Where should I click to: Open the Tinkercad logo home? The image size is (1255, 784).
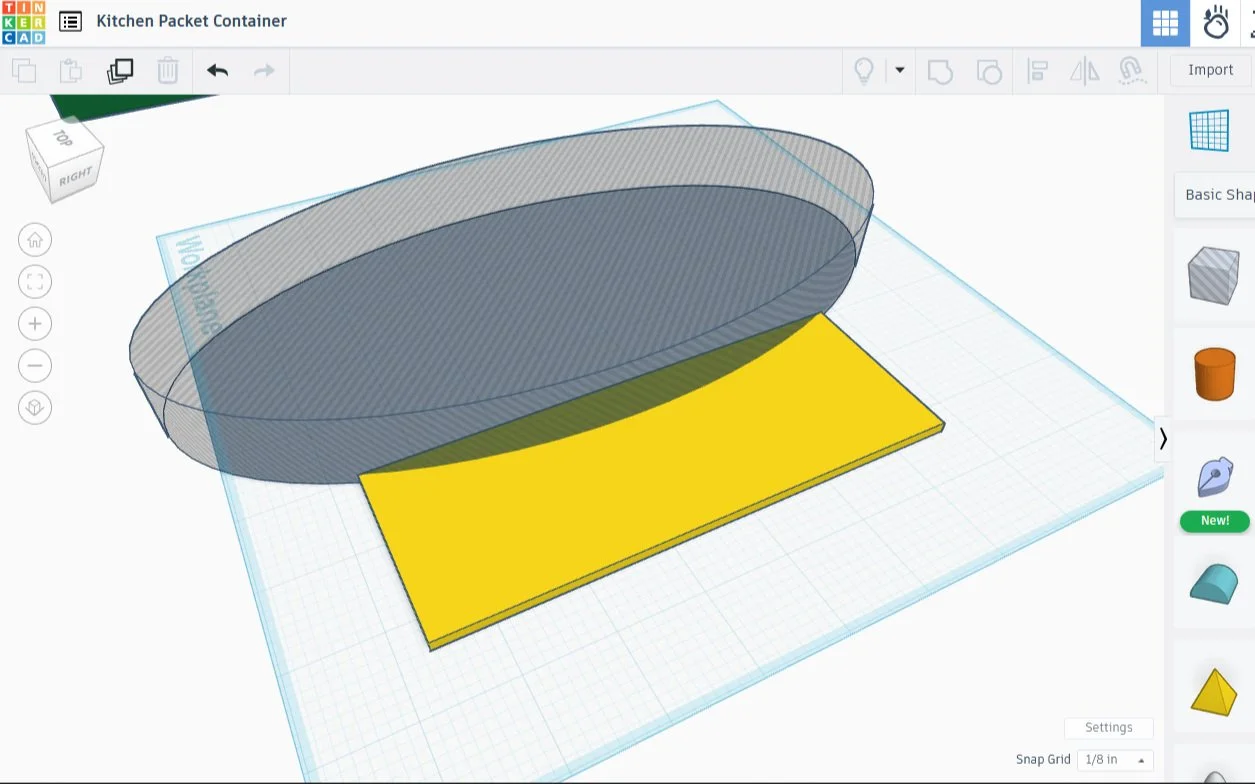23,23
